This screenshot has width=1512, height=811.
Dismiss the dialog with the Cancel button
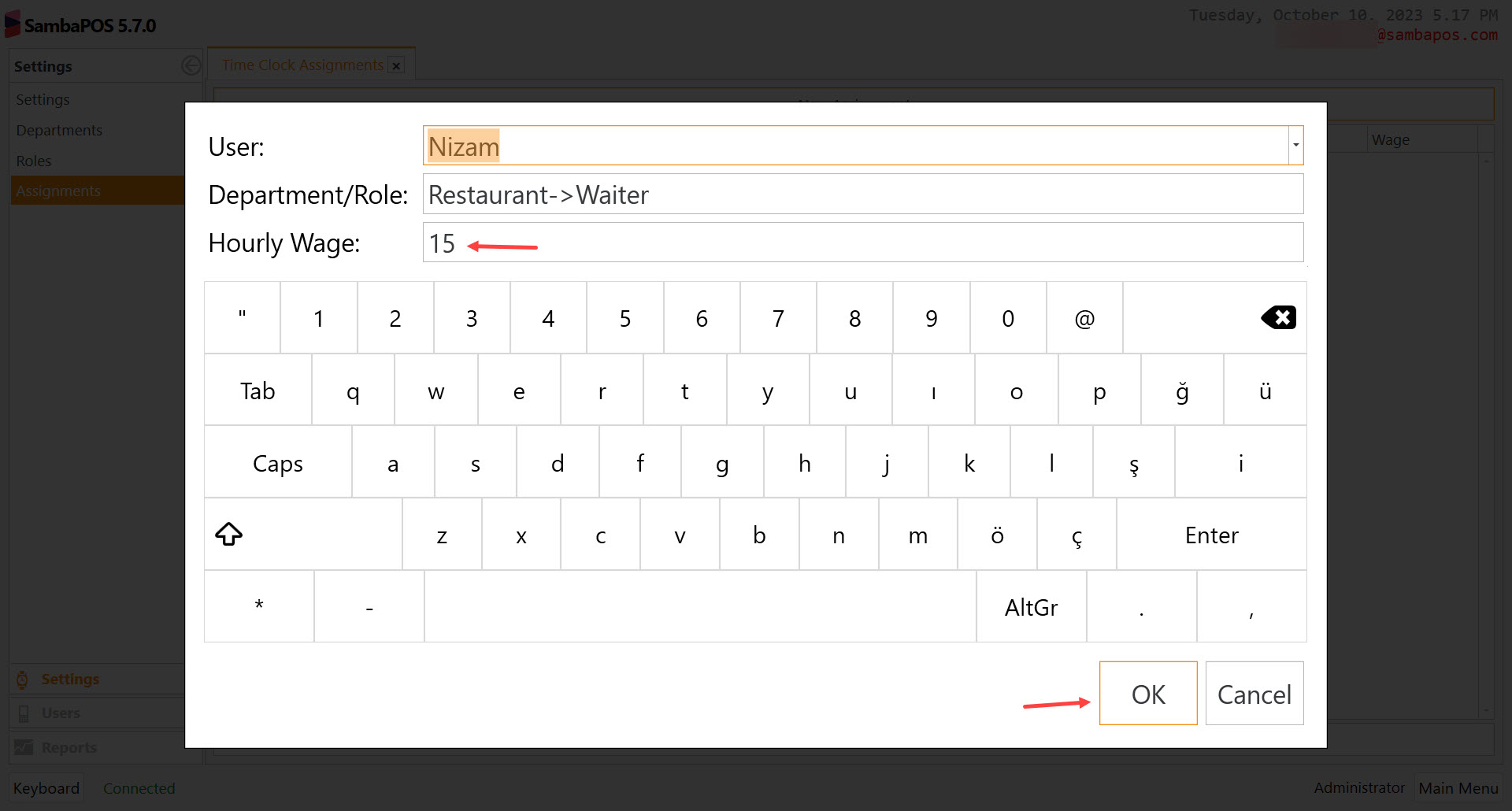(1254, 694)
